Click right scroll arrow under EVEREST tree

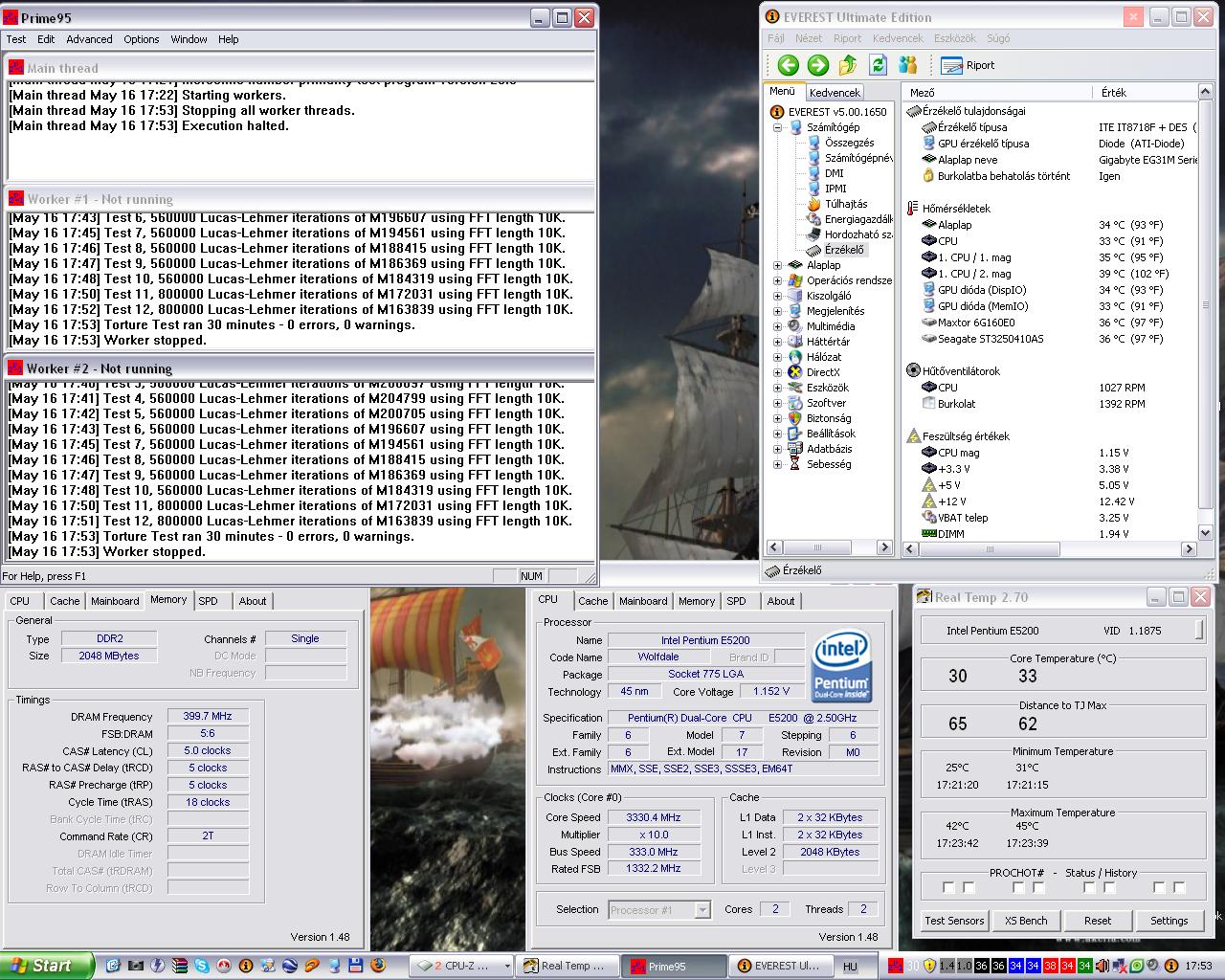click(x=884, y=548)
